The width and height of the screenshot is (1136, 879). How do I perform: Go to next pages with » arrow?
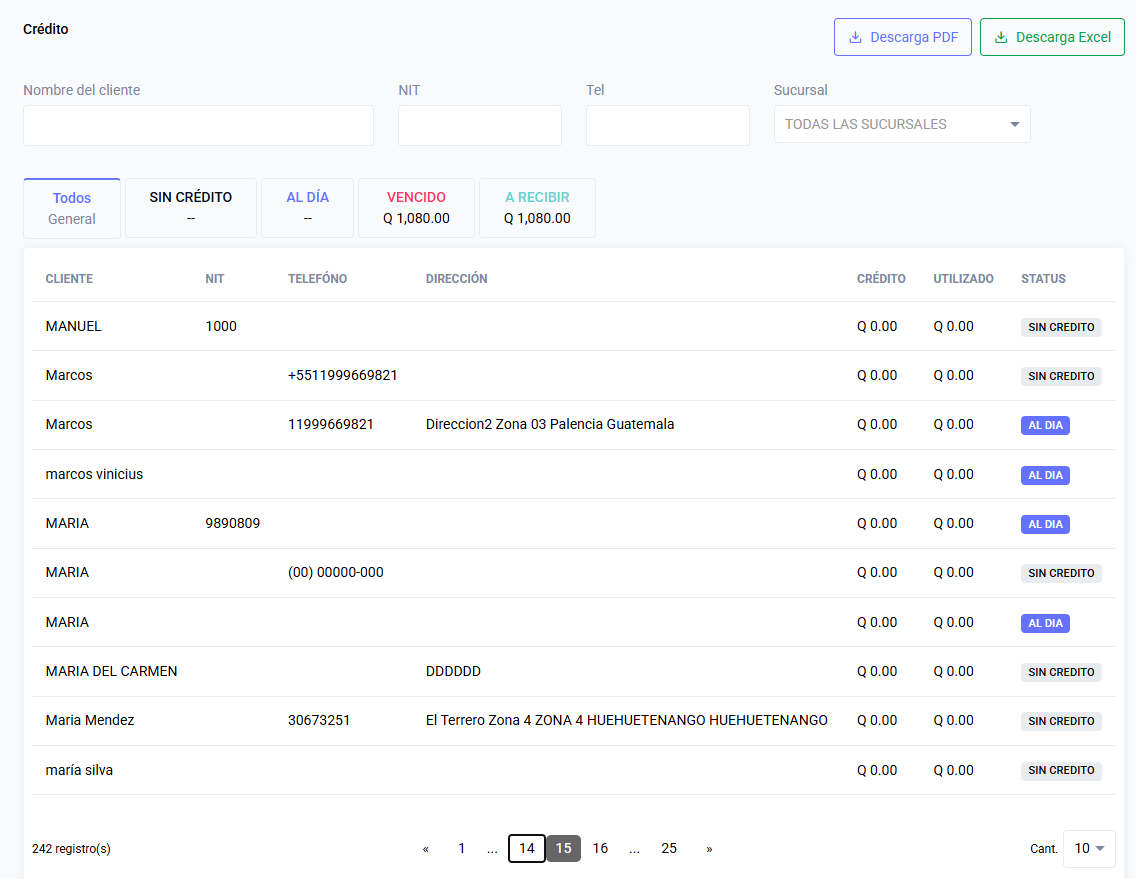tap(709, 849)
